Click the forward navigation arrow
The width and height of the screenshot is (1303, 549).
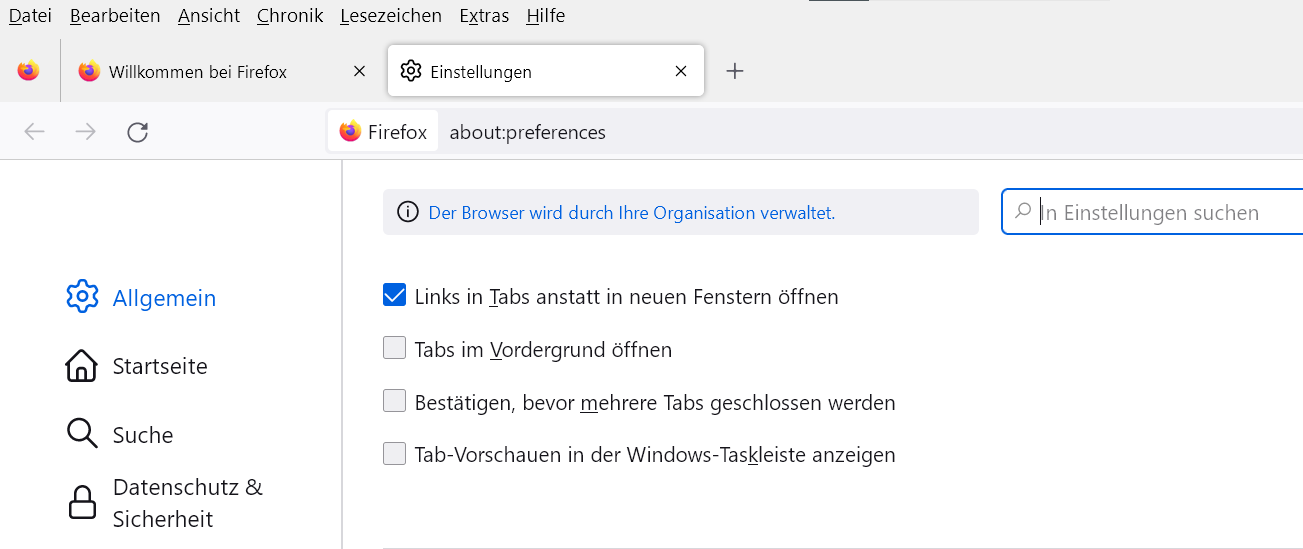[86, 132]
